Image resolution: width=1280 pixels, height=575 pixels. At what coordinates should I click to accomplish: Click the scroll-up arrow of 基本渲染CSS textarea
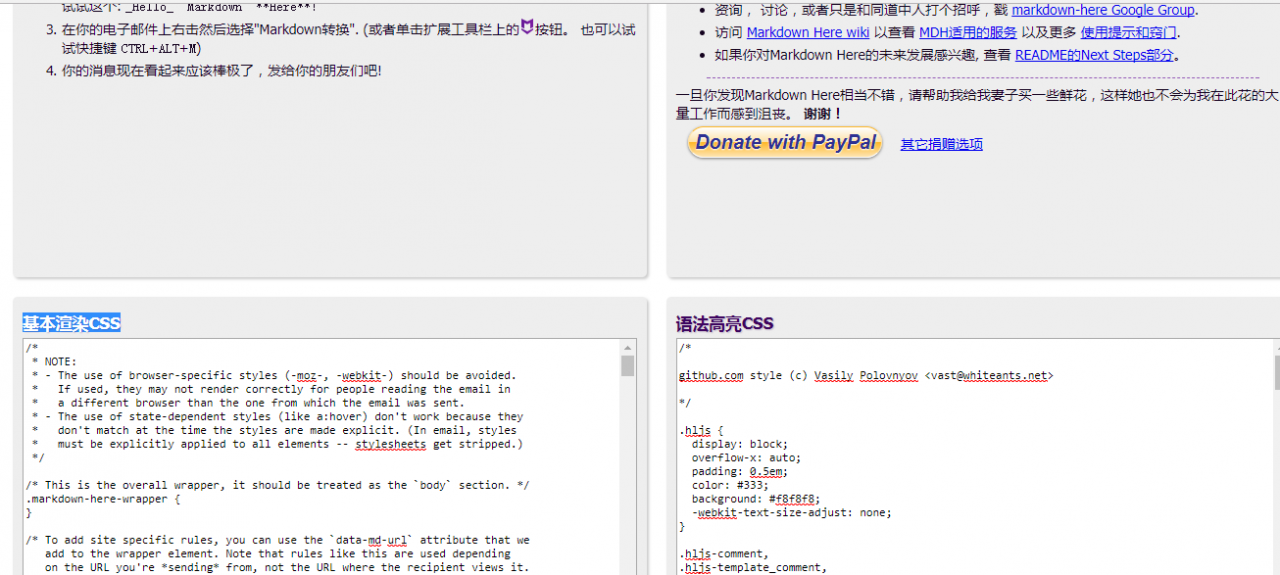click(628, 347)
